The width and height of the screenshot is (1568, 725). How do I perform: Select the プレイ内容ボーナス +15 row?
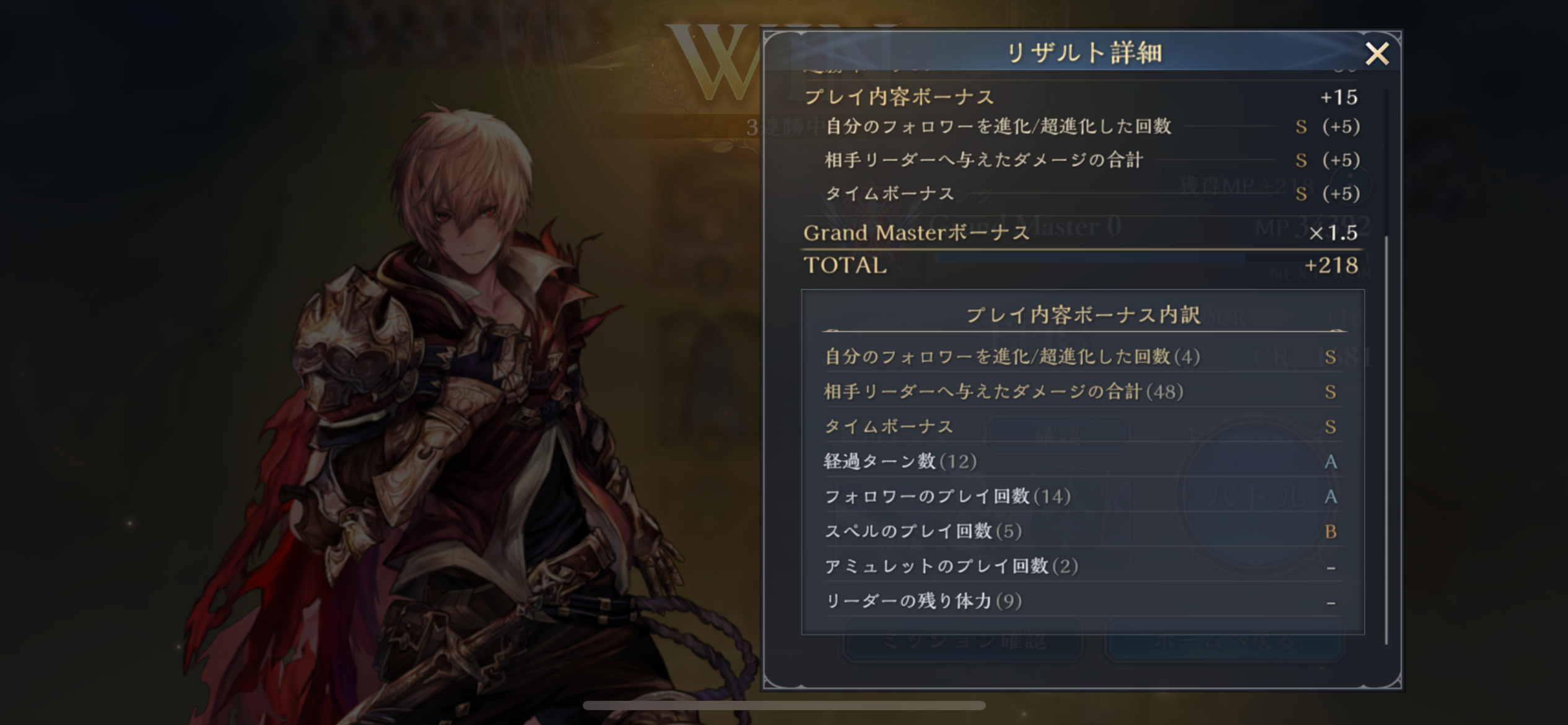(x=1081, y=97)
